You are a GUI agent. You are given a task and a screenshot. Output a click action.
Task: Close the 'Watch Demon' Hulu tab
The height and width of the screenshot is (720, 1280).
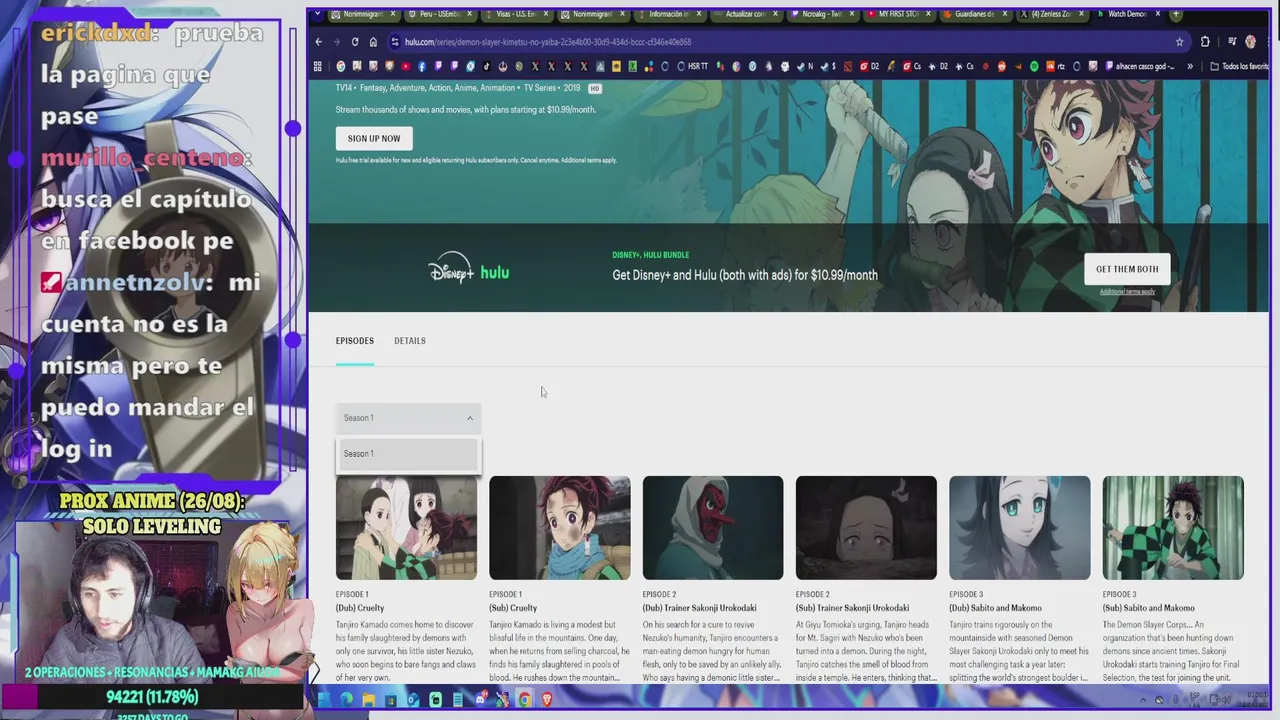point(1158,14)
